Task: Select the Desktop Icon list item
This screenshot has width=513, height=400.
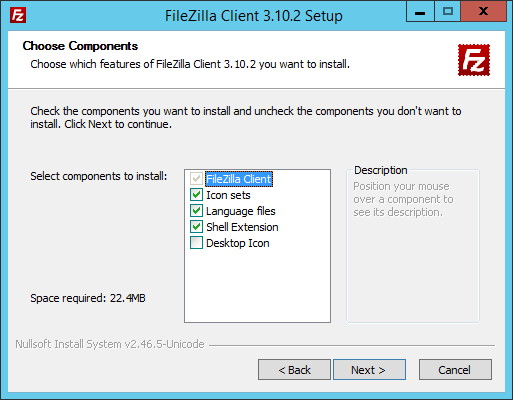Action: tap(238, 243)
